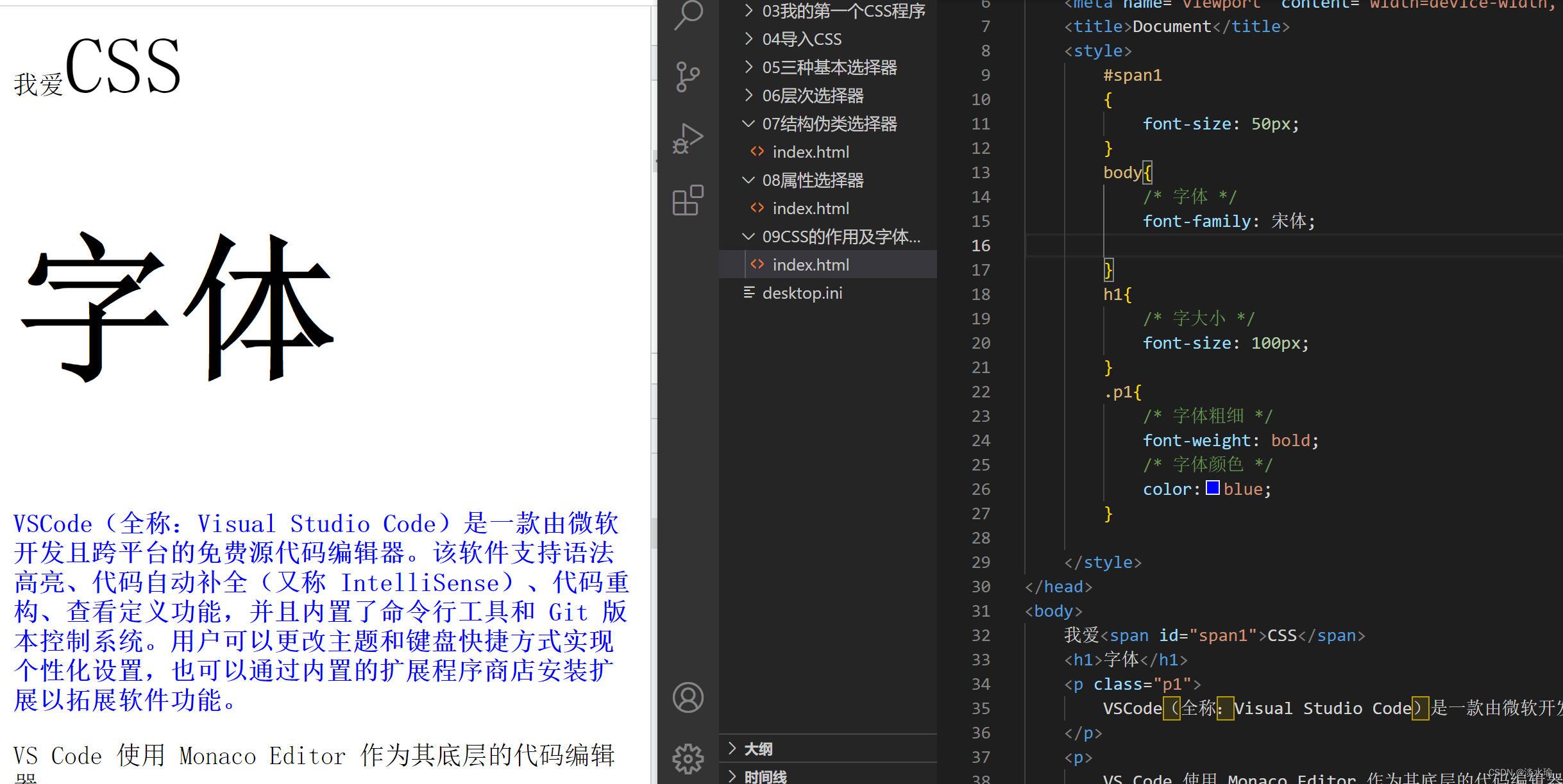
Task: Expand the 04导入CSS folder
Action: point(748,38)
